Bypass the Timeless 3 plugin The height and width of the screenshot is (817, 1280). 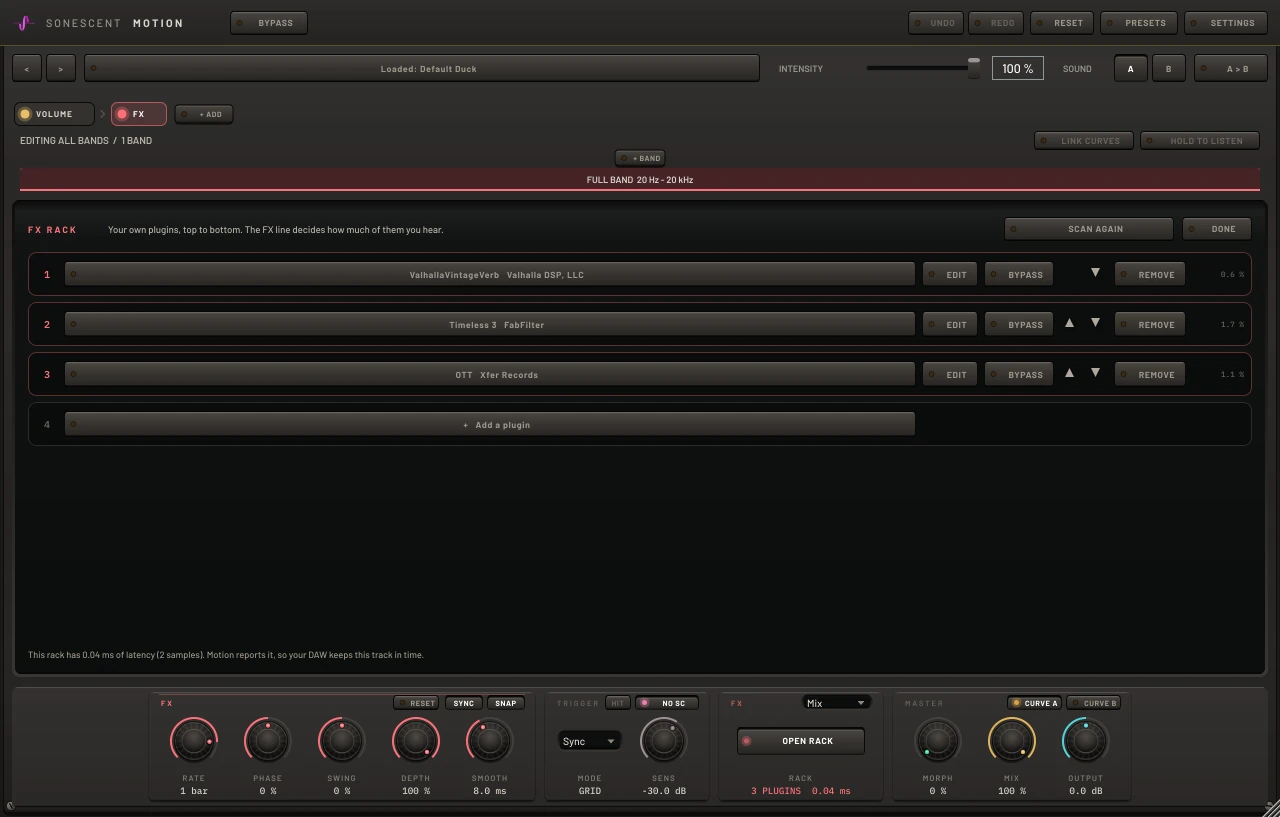coord(1019,325)
